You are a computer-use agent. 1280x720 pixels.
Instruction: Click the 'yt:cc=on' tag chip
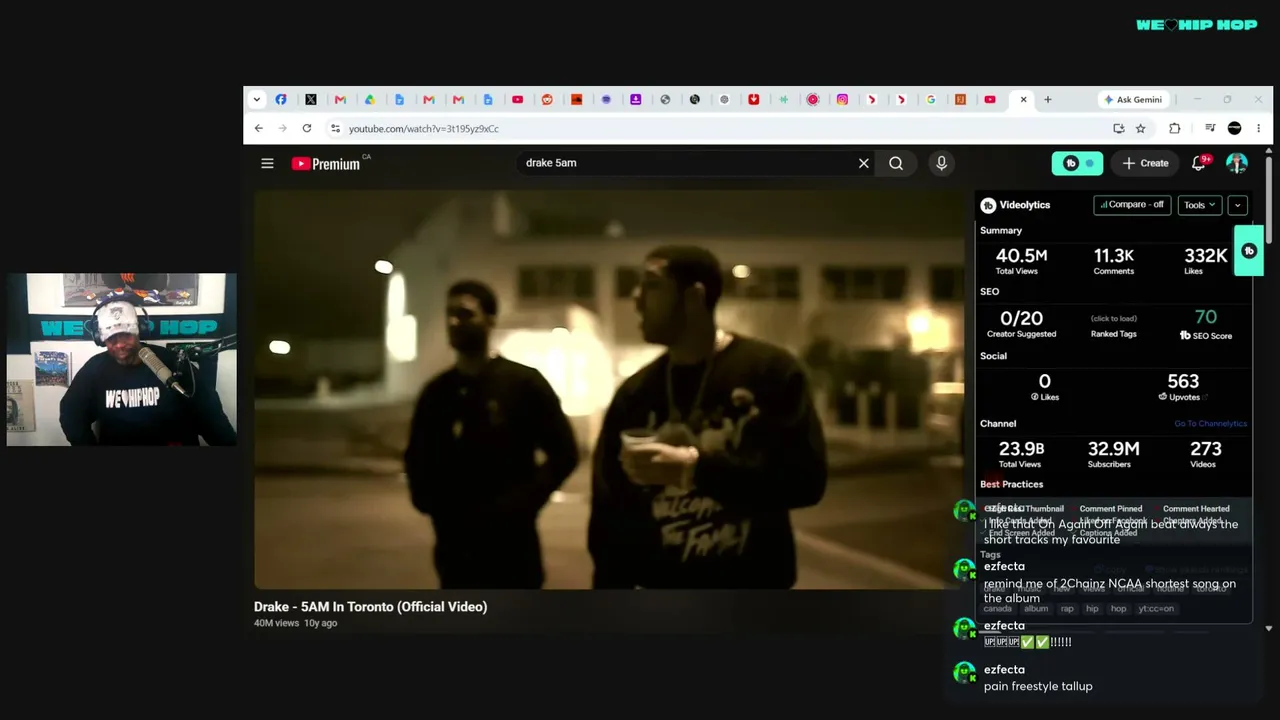1156,608
